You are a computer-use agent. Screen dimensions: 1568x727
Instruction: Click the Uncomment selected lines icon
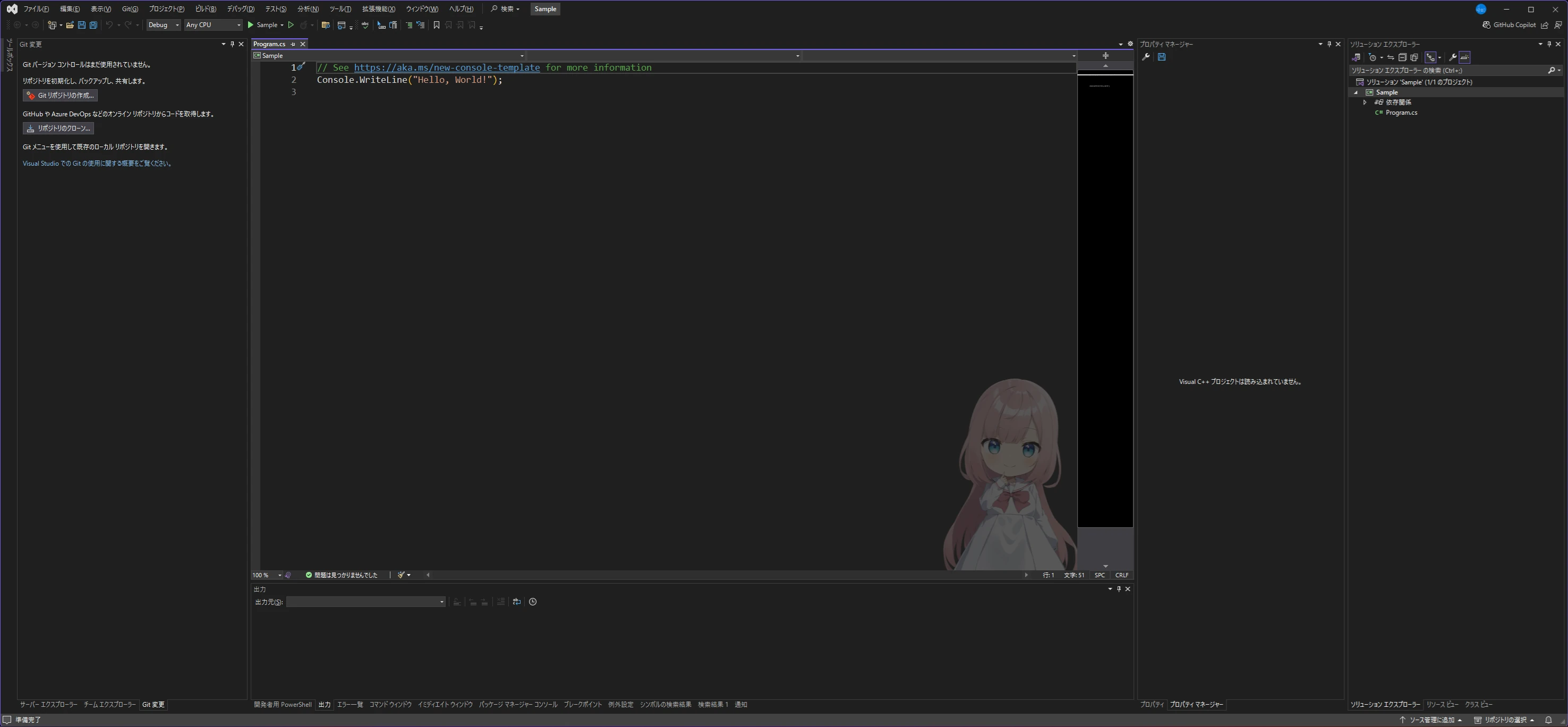[x=420, y=25]
